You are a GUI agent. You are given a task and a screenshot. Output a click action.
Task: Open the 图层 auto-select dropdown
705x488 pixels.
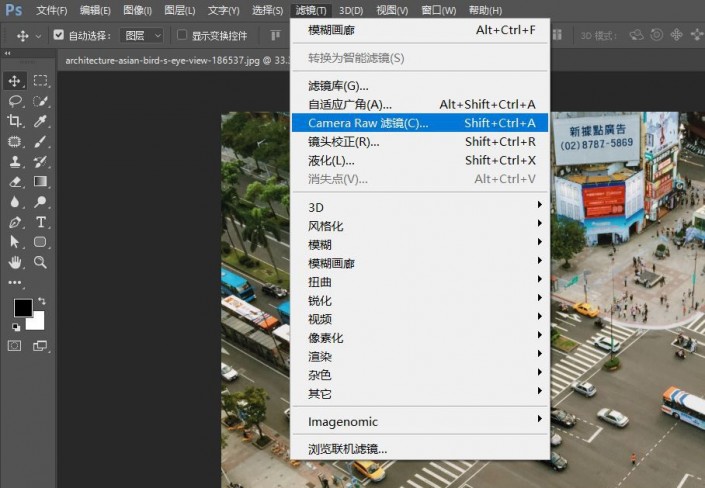(142, 36)
